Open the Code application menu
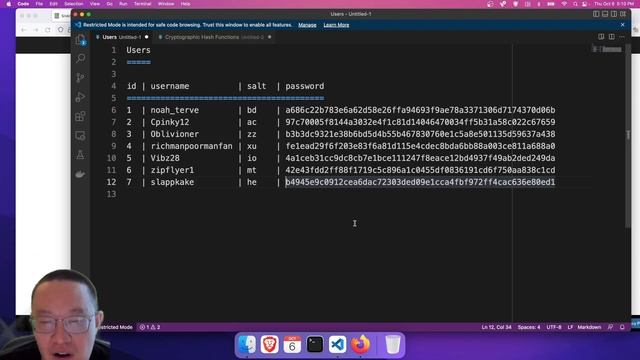Screen dimensions: 640x360 tap(23, 4)
